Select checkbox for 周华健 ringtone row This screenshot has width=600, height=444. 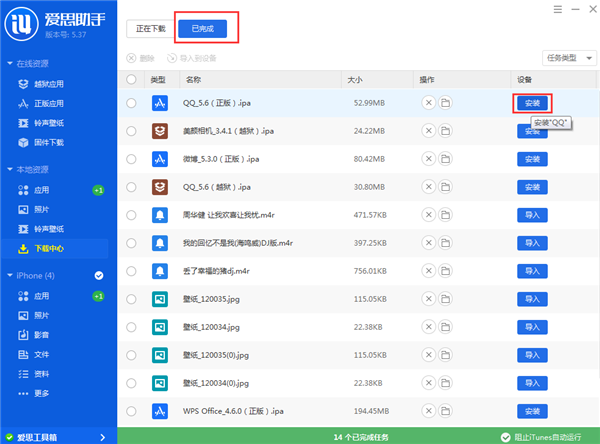[131, 215]
